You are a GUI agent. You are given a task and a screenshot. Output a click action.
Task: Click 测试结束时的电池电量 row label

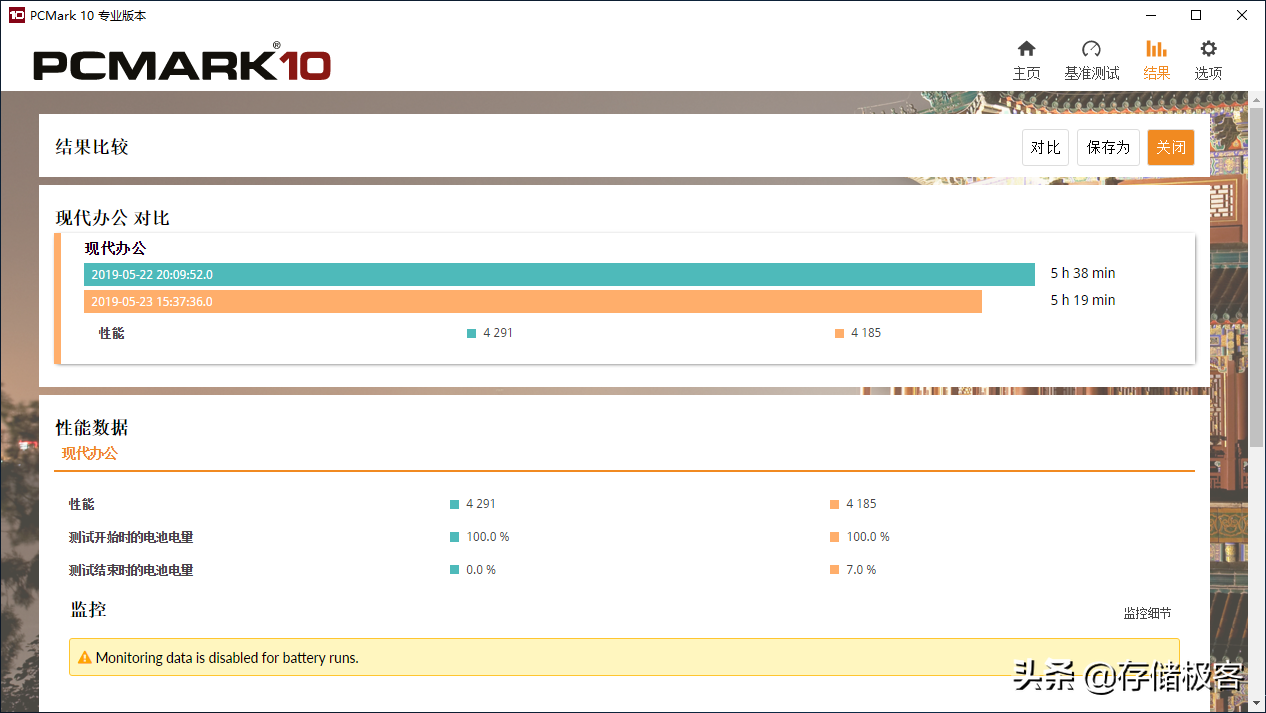tap(131, 570)
